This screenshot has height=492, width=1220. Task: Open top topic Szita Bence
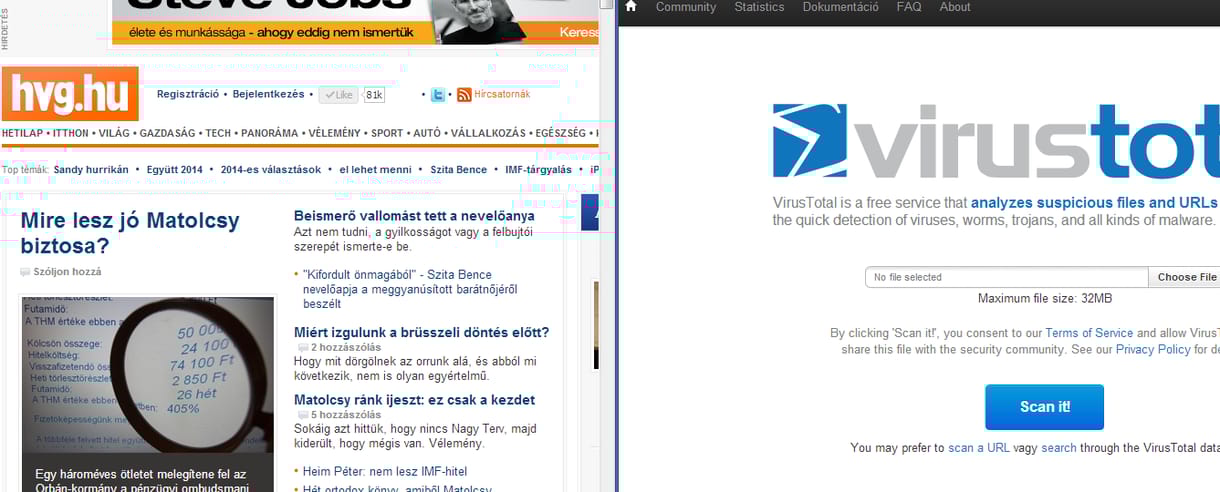(x=459, y=170)
